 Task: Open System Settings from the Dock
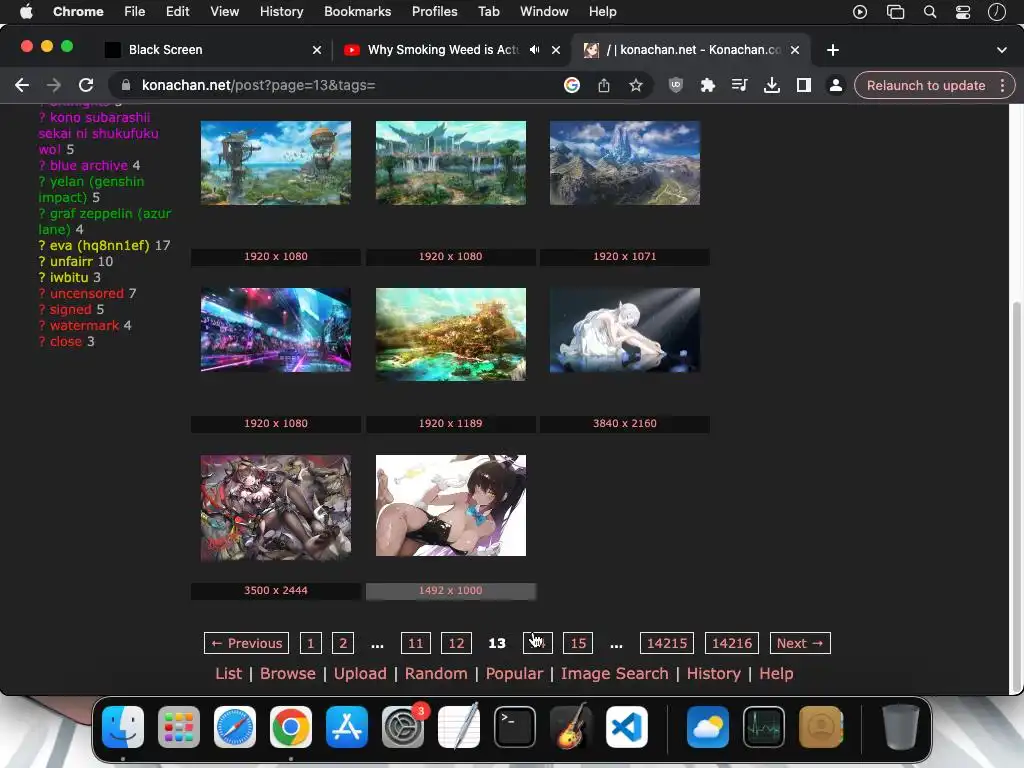coord(403,727)
